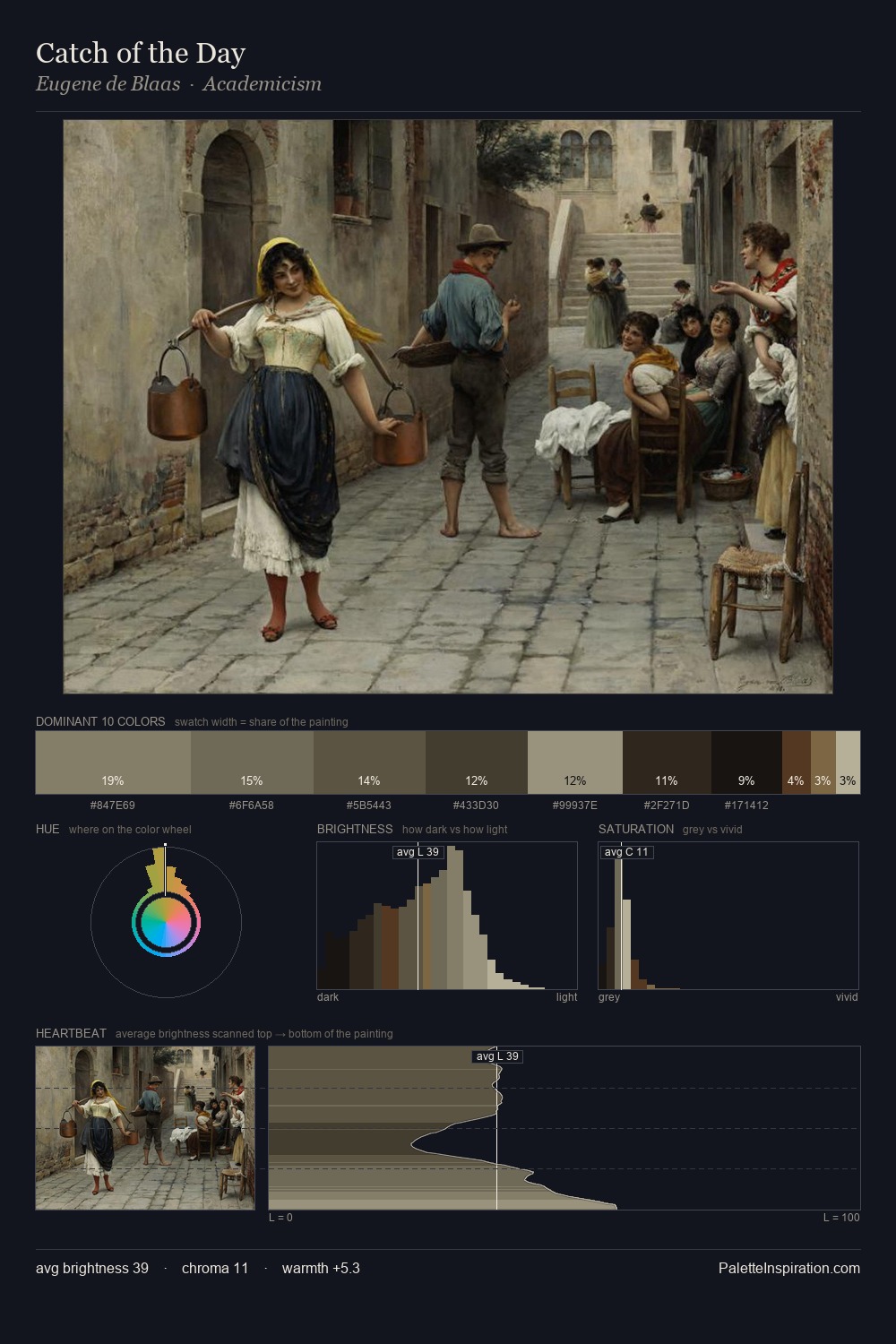This screenshot has height=1344, width=896.
Task: Click the DOMINANT 10 COLORS heading
Action: coord(100,721)
